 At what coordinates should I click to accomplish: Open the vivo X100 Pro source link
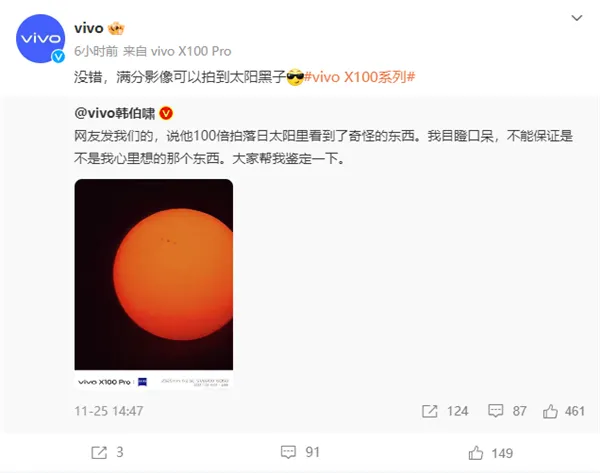pos(191,51)
